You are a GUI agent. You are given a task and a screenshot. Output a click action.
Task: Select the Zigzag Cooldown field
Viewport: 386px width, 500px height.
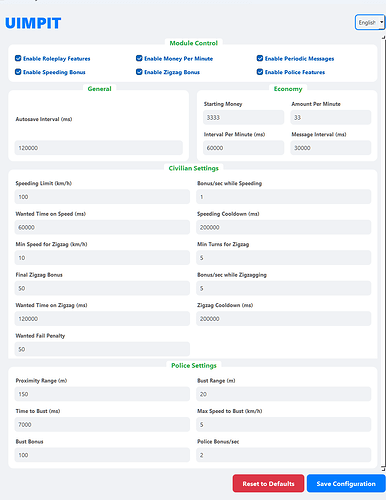(x=284, y=319)
